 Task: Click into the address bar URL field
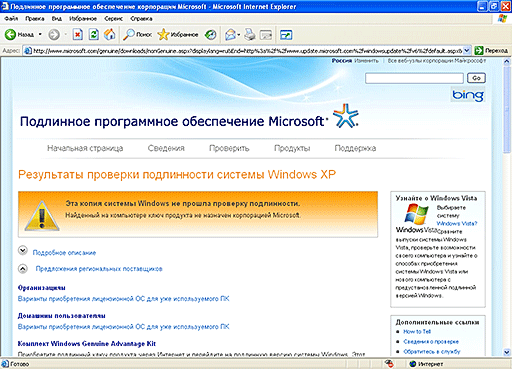coord(247,51)
